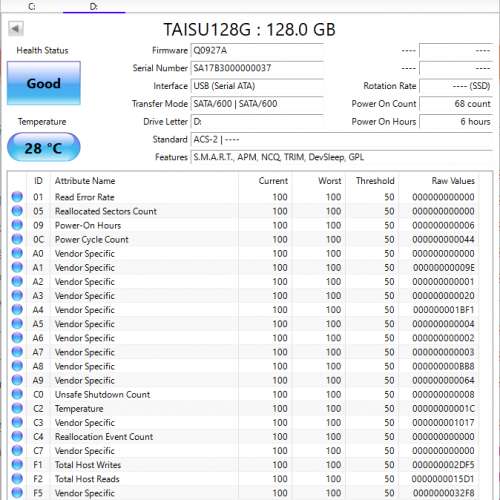500x500 pixels.
Task: Select the Total Host Reads attribute name
Action: coord(87,479)
